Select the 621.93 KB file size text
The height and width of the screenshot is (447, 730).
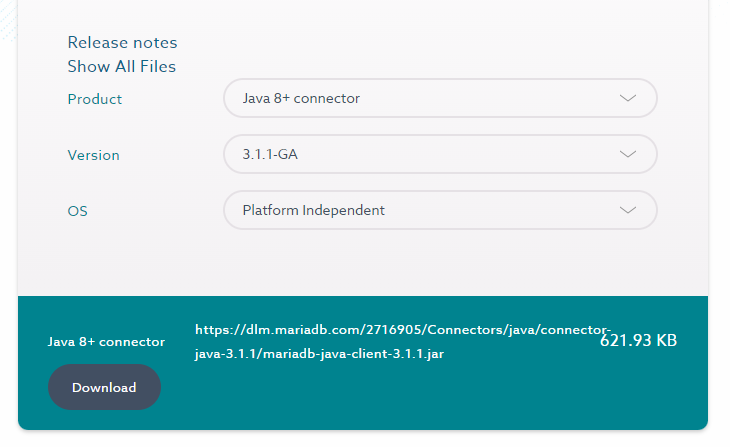(638, 340)
